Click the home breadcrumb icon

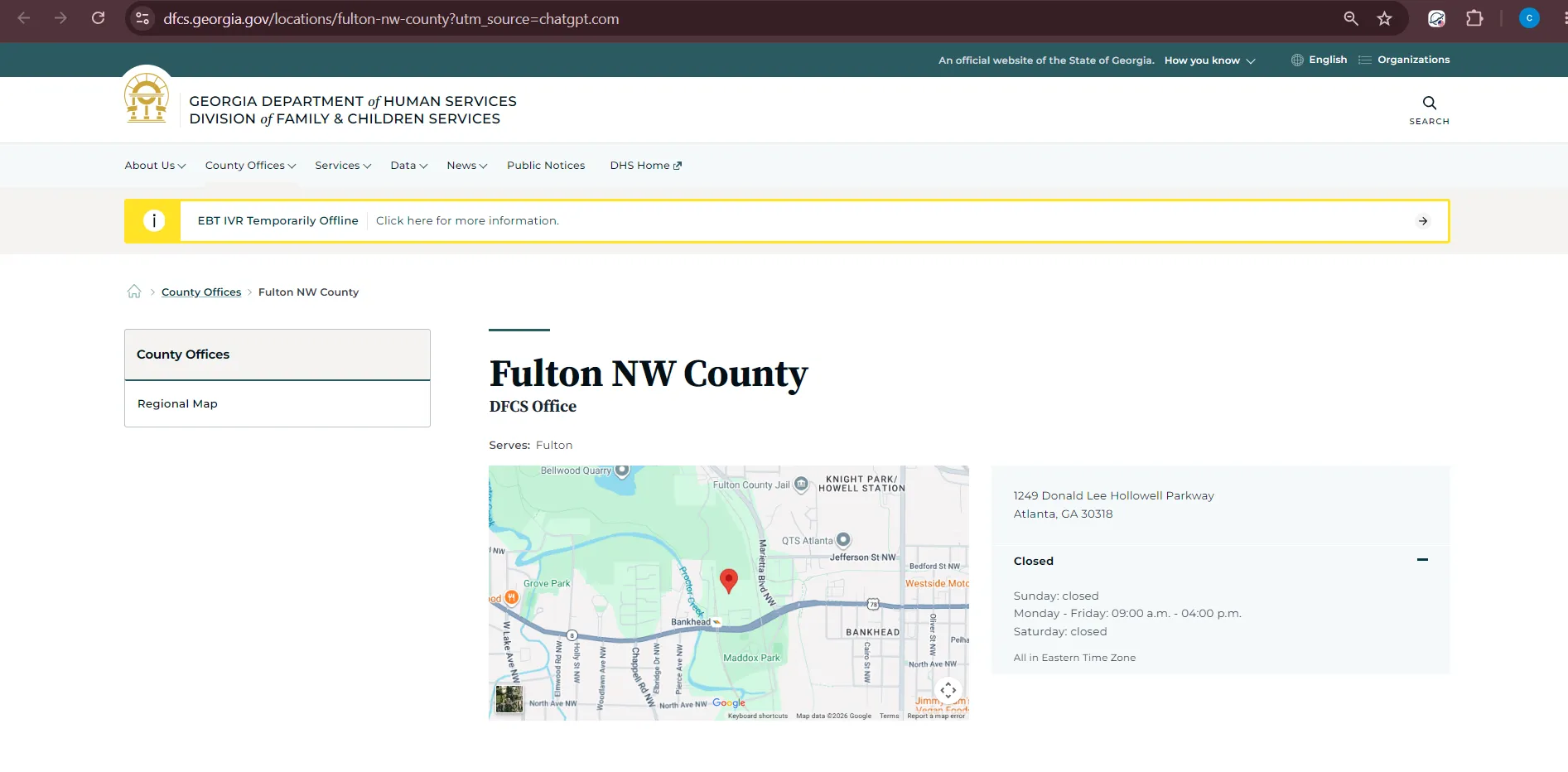134,292
